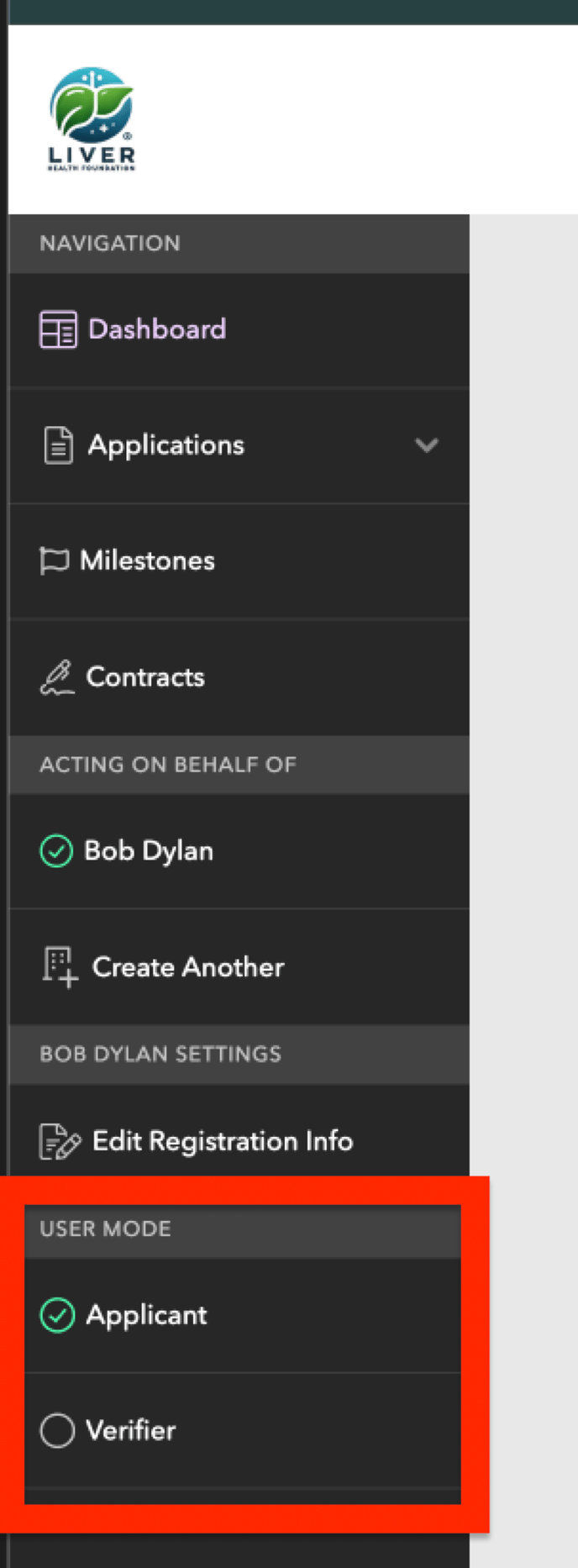This screenshot has height=1568, width=578.
Task: Click the green checkmark beside Bob Dylan
Action: (x=56, y=851)
